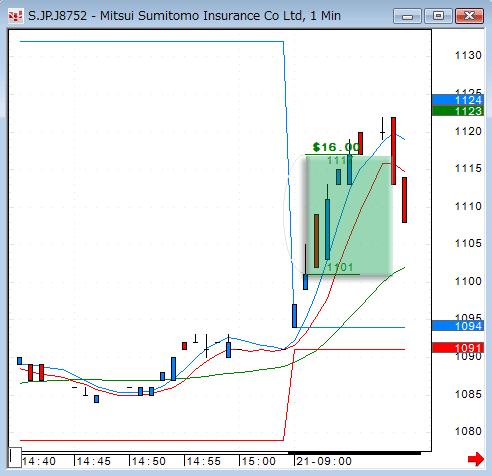Click the 1130 price scale label
Screen dimensions: 492x476
click(468, 55)
